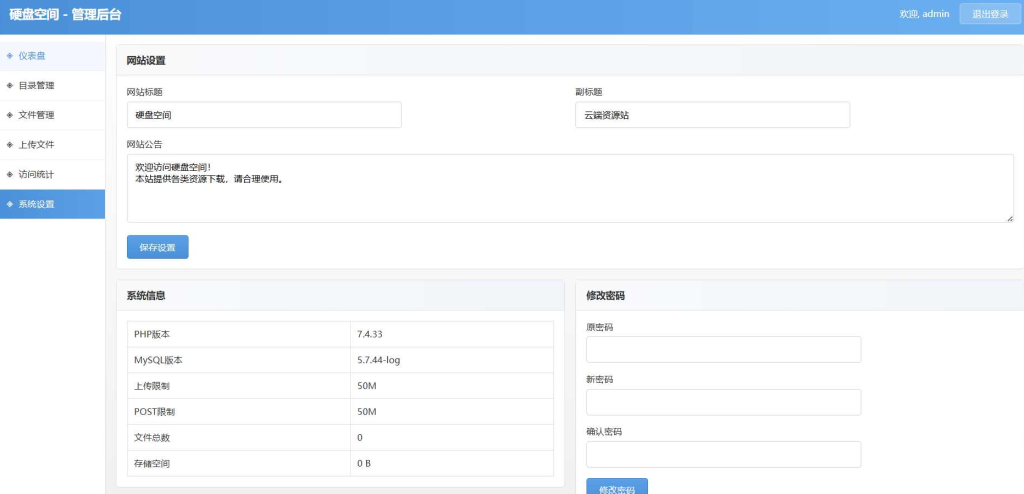This screenshot has width=1024, height=494.
Task: Go to 目录管理 in the sidebar
Action: (x=52, y=86)
